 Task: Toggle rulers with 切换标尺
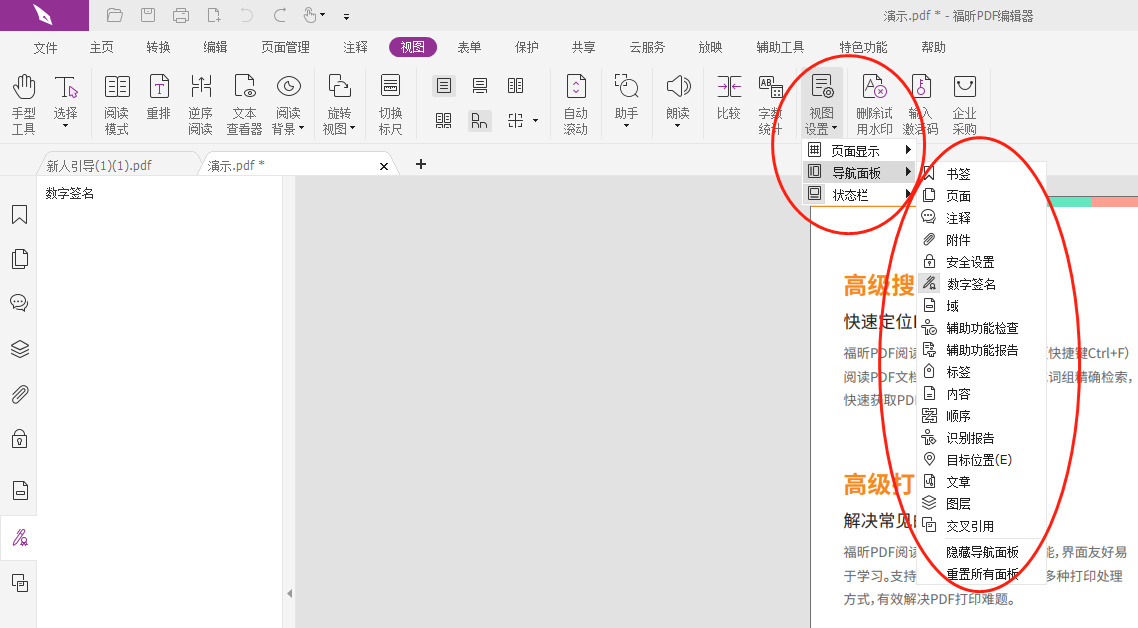click(x=390, y=100)
